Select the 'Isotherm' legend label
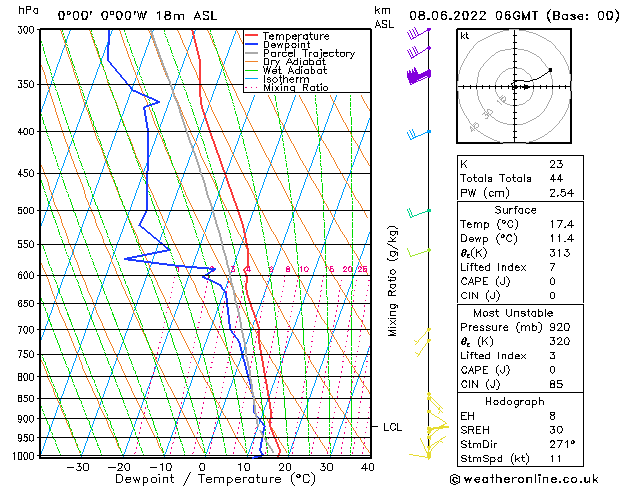Image resolution: width=629 pixels, height=486 pixels. coord(286,79)
